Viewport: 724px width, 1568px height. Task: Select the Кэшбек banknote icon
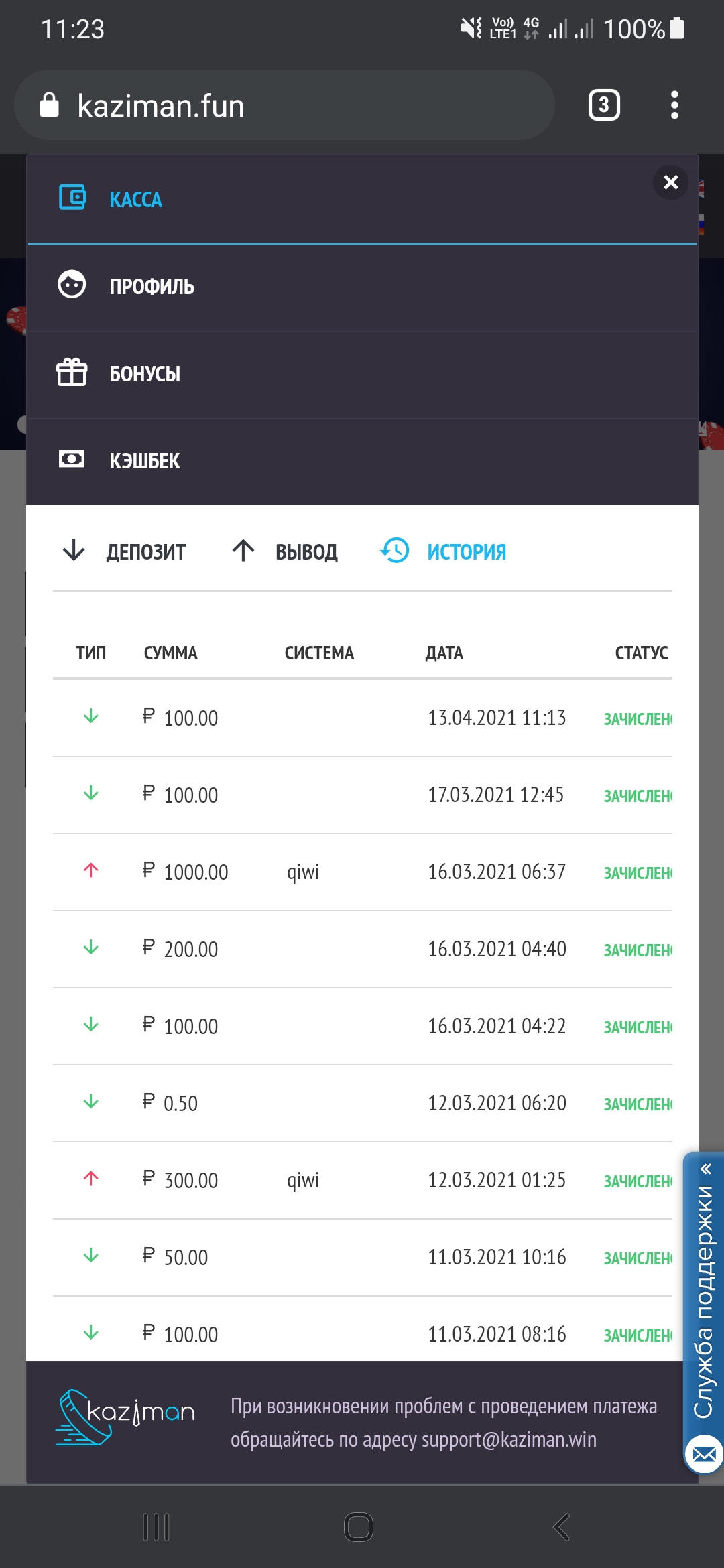click(x=72, y=459)
